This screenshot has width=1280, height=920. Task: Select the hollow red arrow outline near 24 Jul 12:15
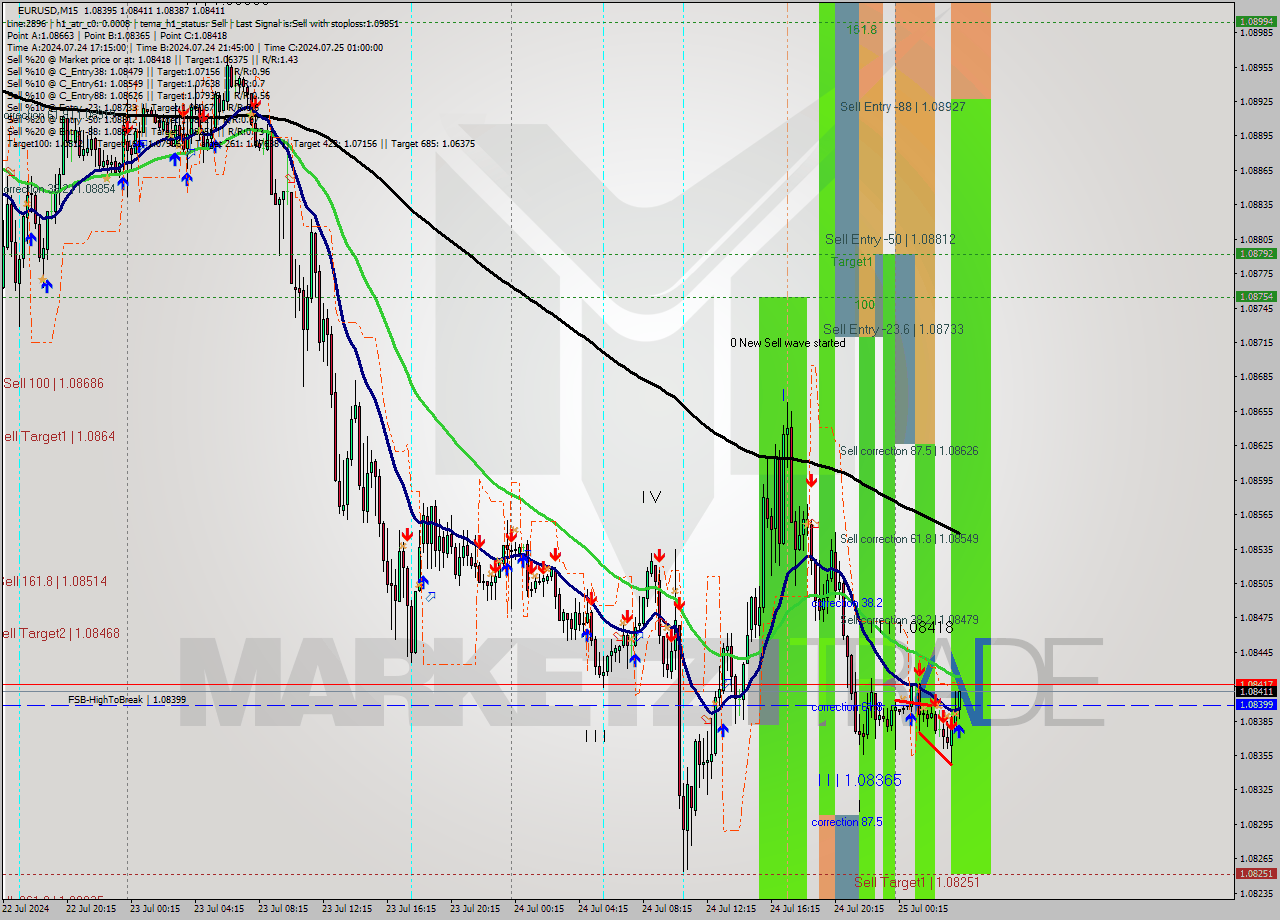click(706, 719)
